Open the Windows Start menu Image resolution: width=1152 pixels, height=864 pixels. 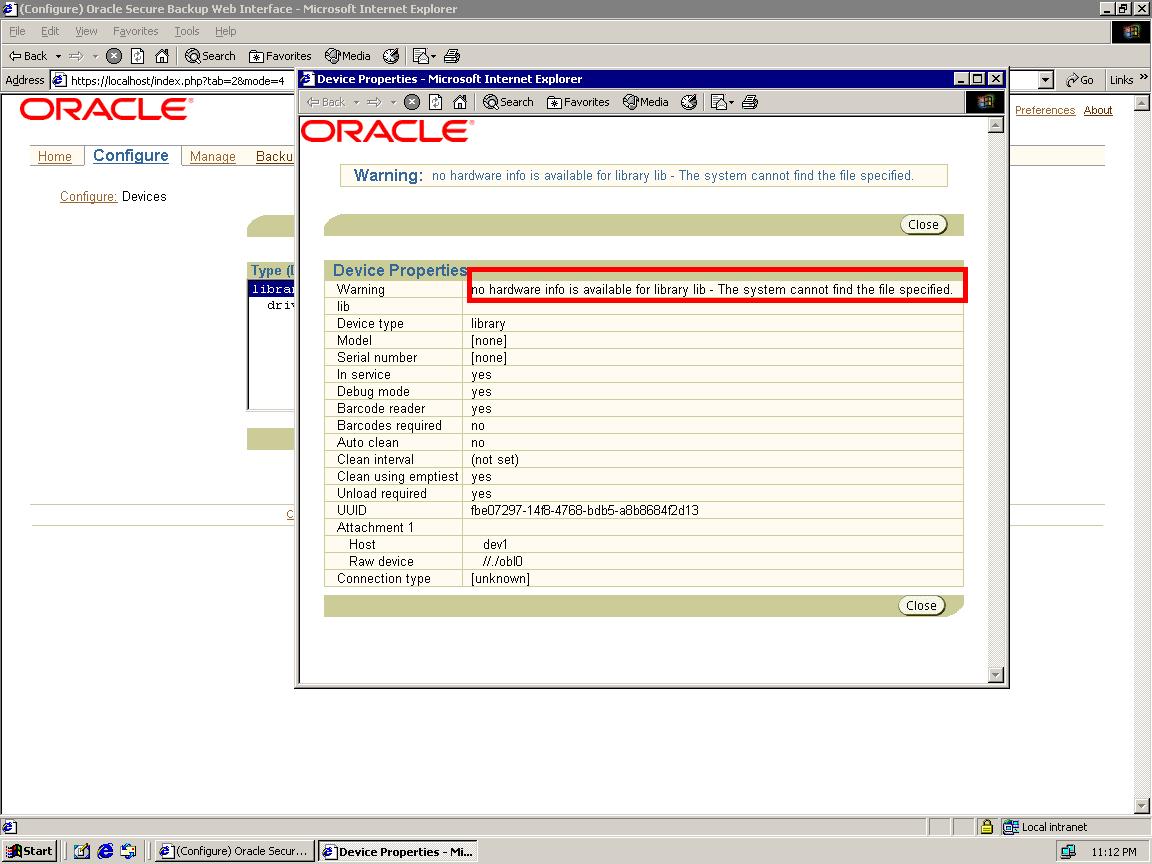coord(29,851)
